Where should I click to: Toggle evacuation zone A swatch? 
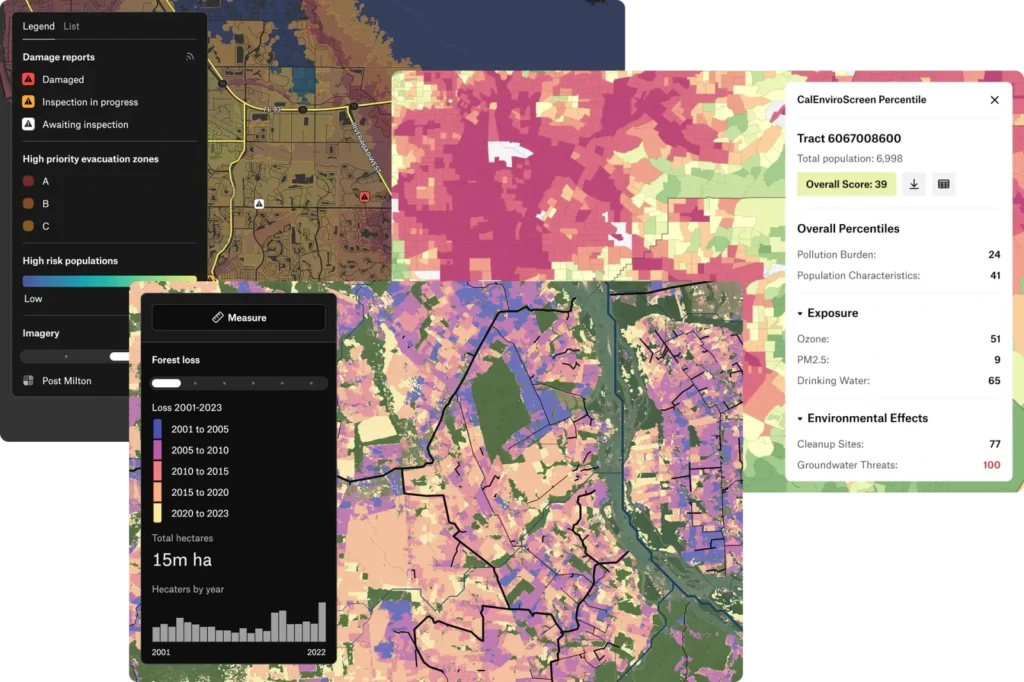click(29, 181)
